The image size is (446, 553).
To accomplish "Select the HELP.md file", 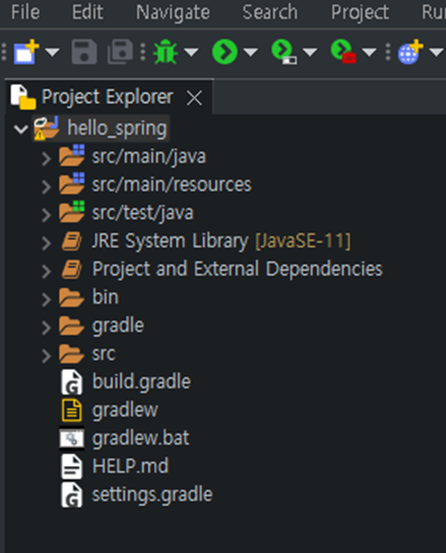I will (130, 466).
